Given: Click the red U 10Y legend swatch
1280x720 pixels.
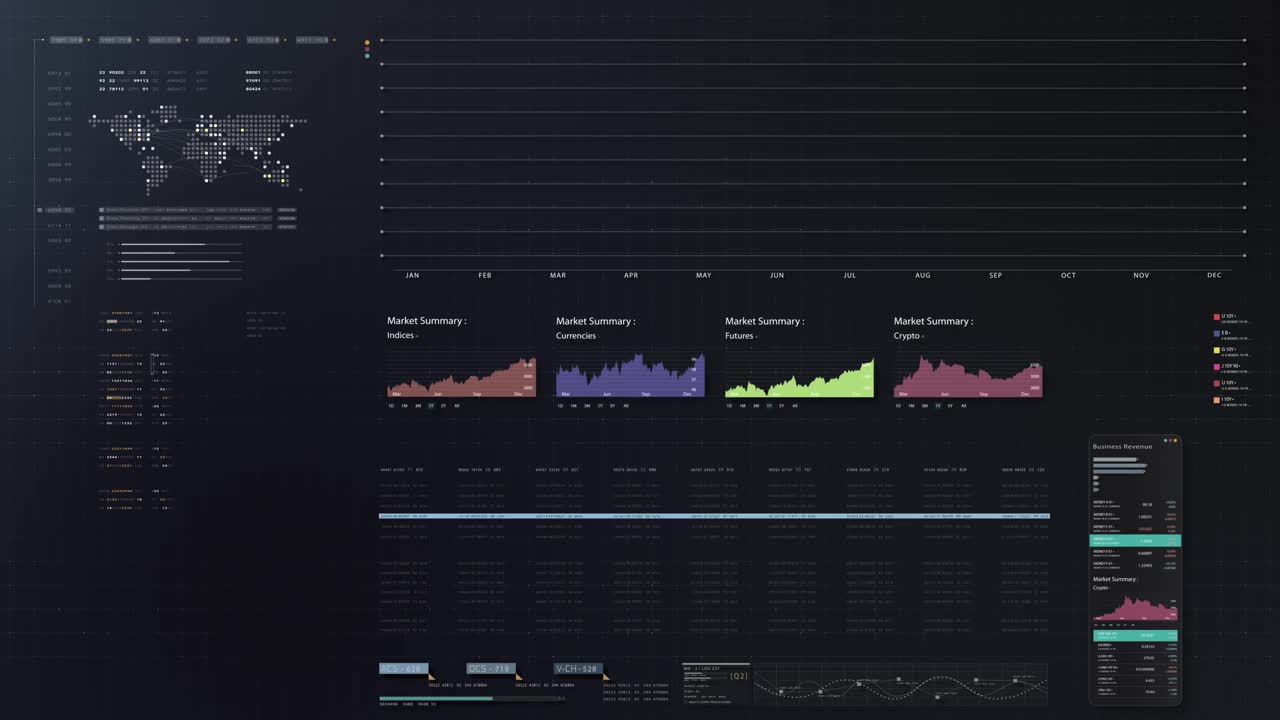Looking at the screenshot, I should point(1217,317).
